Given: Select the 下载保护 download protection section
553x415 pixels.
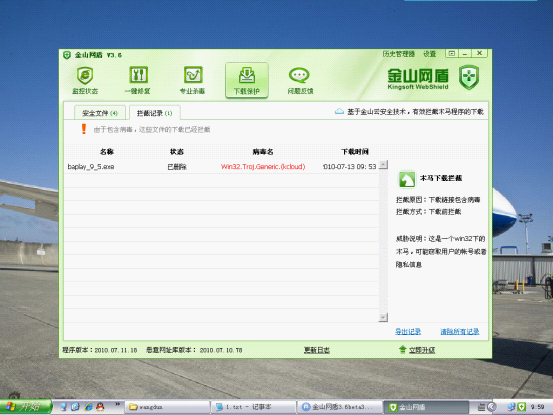Looking at the screenshot, I should click(247, 80).
